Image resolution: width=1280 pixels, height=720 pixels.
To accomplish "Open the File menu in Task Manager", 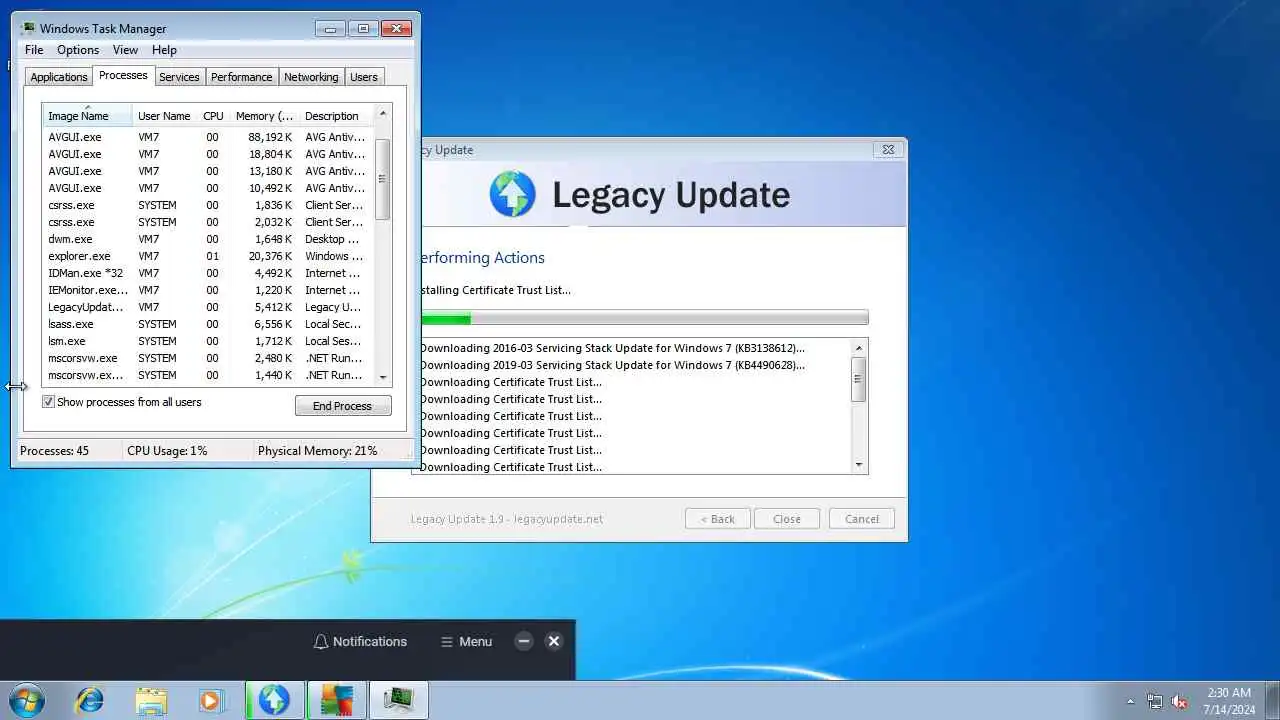I will pos(34,50).
